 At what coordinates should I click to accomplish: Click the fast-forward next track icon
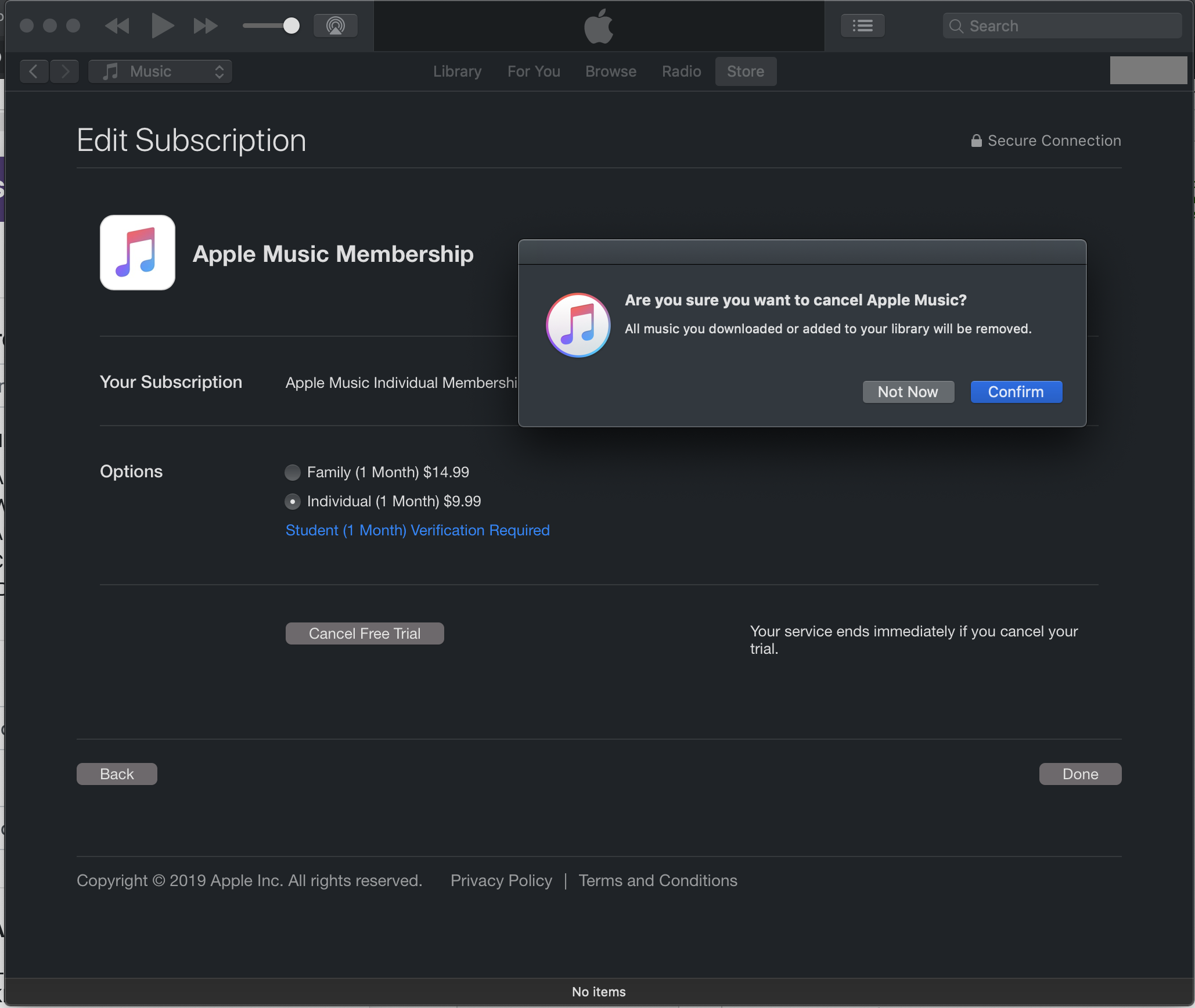click(x=205, y=26)
